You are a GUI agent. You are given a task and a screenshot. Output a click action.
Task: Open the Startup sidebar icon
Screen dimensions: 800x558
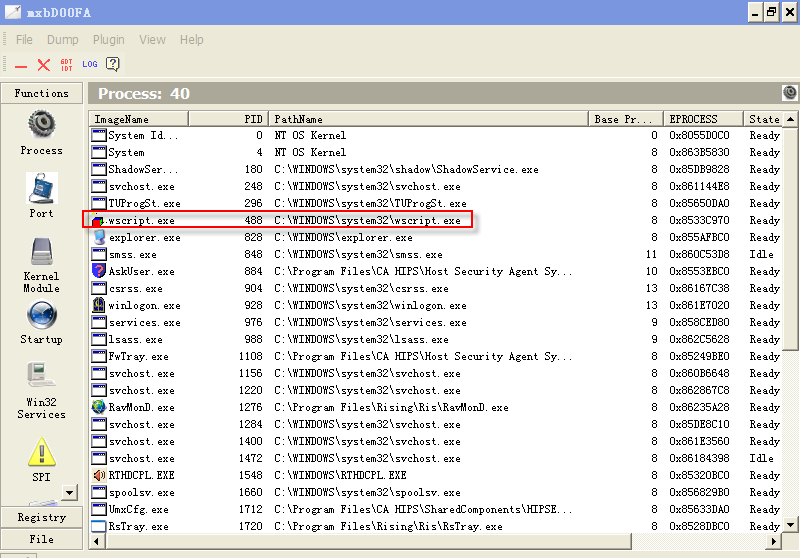click(41, 315)
